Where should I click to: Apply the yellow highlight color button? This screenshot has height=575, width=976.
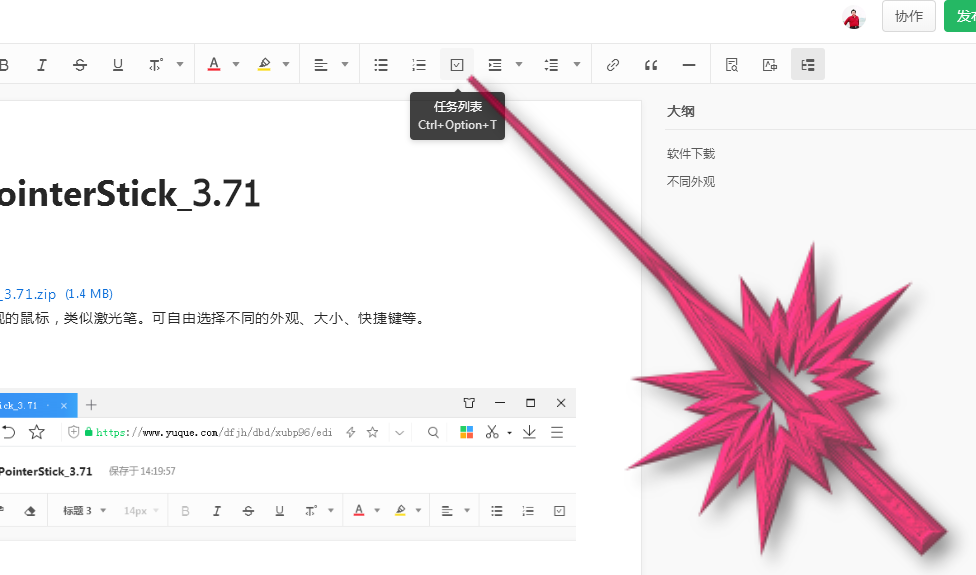tap(265, 65)
